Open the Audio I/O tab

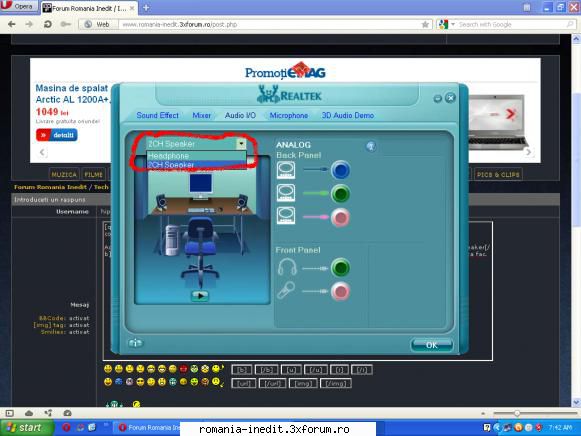[x=240, y=115]
